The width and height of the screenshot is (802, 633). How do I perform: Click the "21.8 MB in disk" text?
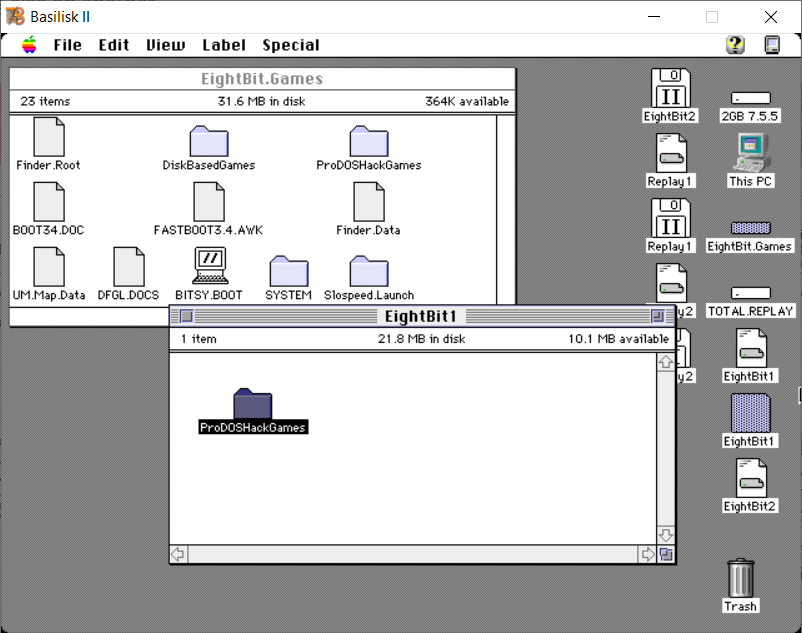point(421,339)
